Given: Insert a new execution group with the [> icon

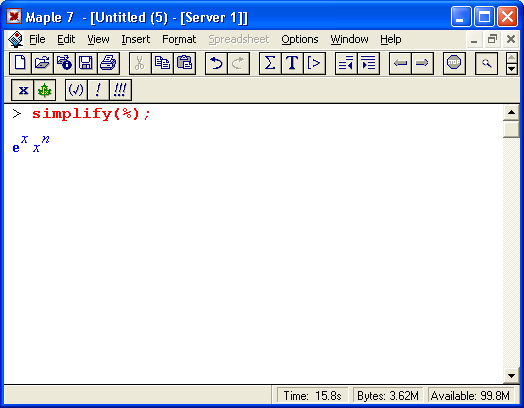Looking at the screenshot, I should tap(314, 63).
